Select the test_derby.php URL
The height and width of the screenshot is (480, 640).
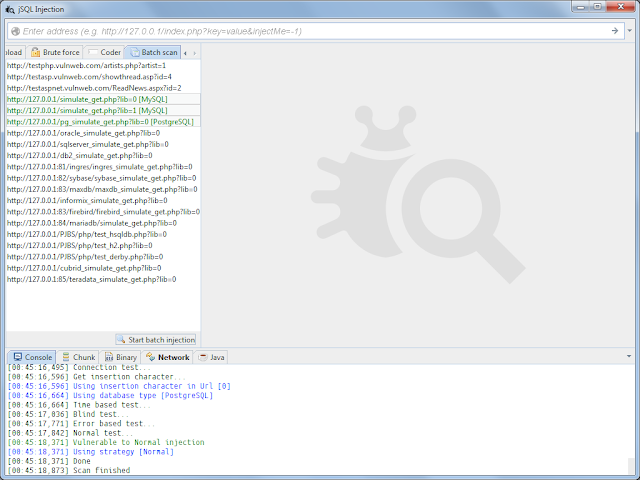coord(103,257)
